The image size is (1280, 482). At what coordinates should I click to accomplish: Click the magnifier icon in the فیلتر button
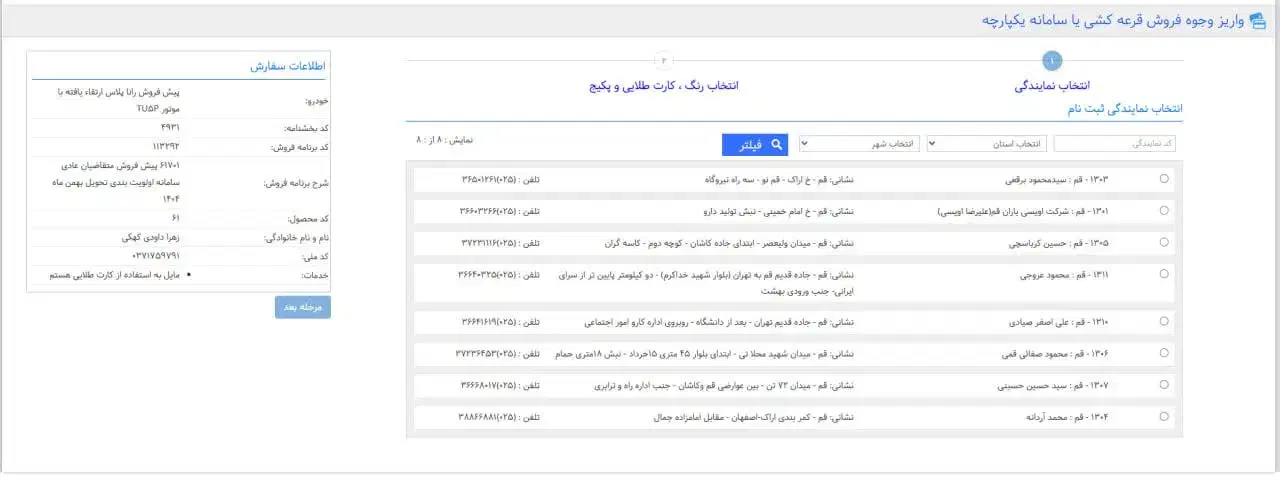(x=775, y=145)
